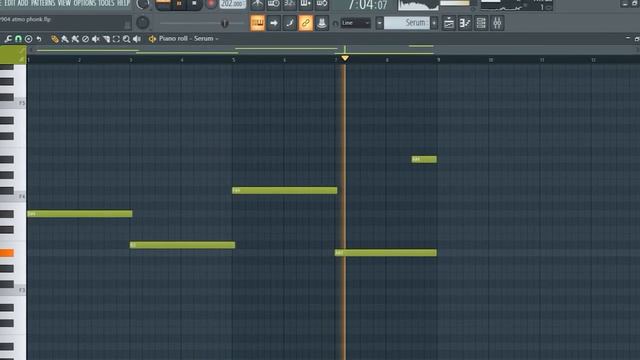Select the Delete tool circle-slash icon

coord(85,39)
